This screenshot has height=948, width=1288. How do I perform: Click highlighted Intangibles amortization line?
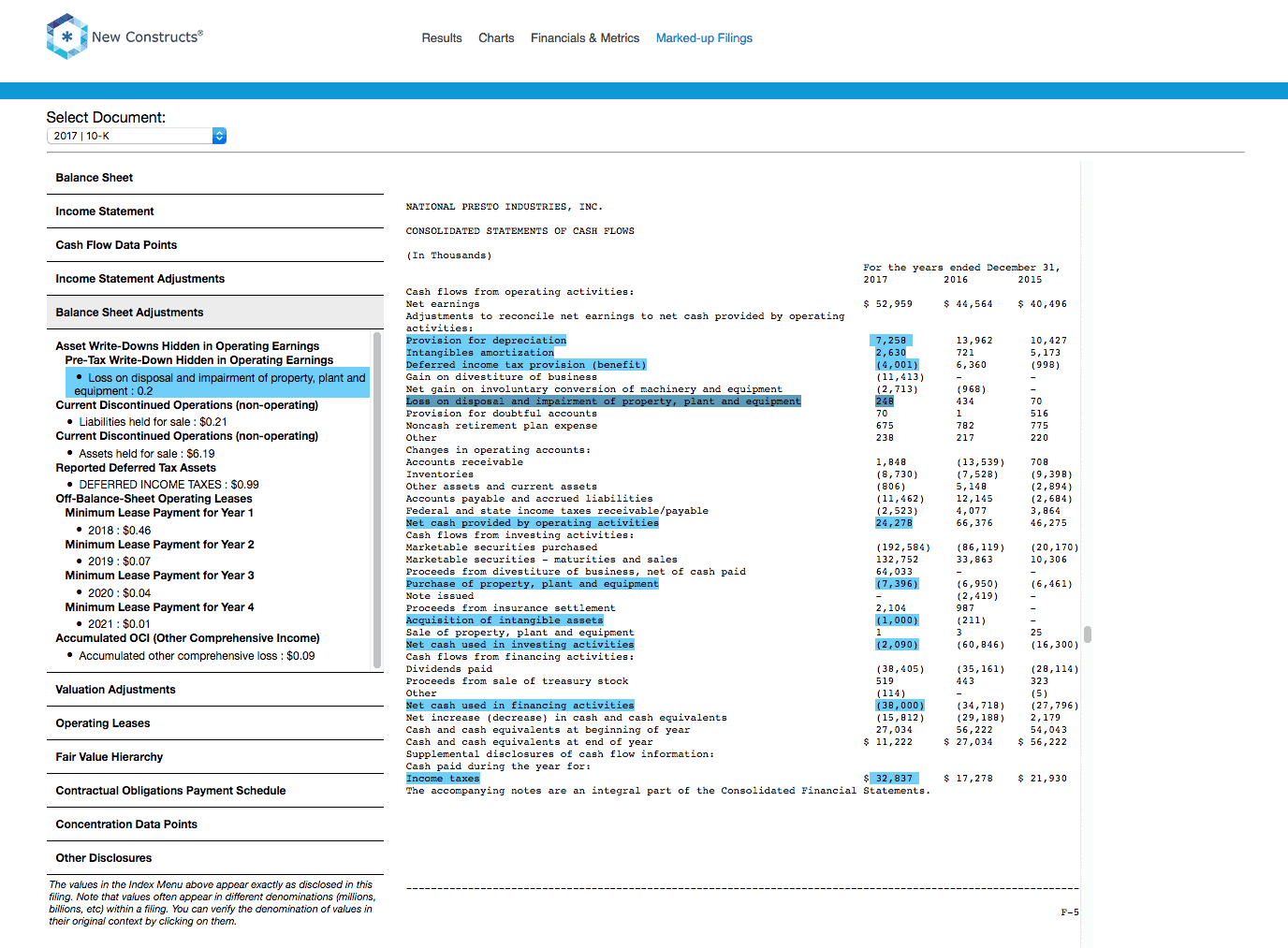coord(479,353)
